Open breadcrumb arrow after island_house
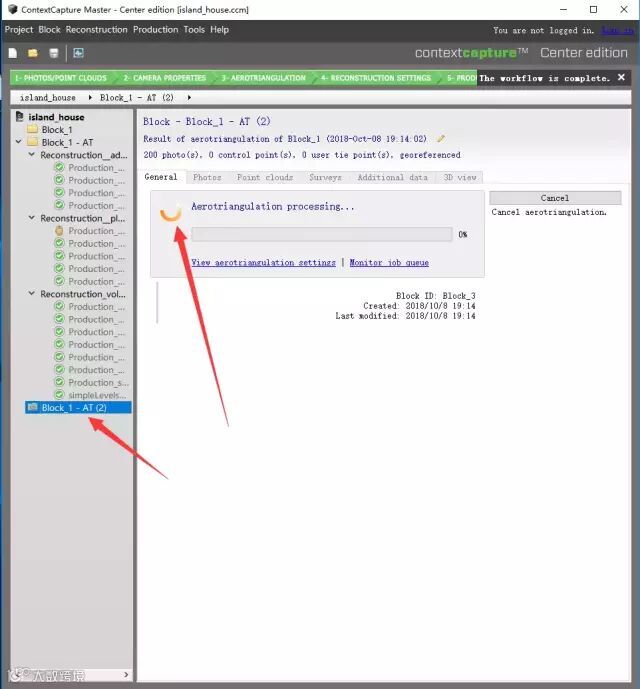Viewport: 640px width, 689px height. (x=90, y=98)
